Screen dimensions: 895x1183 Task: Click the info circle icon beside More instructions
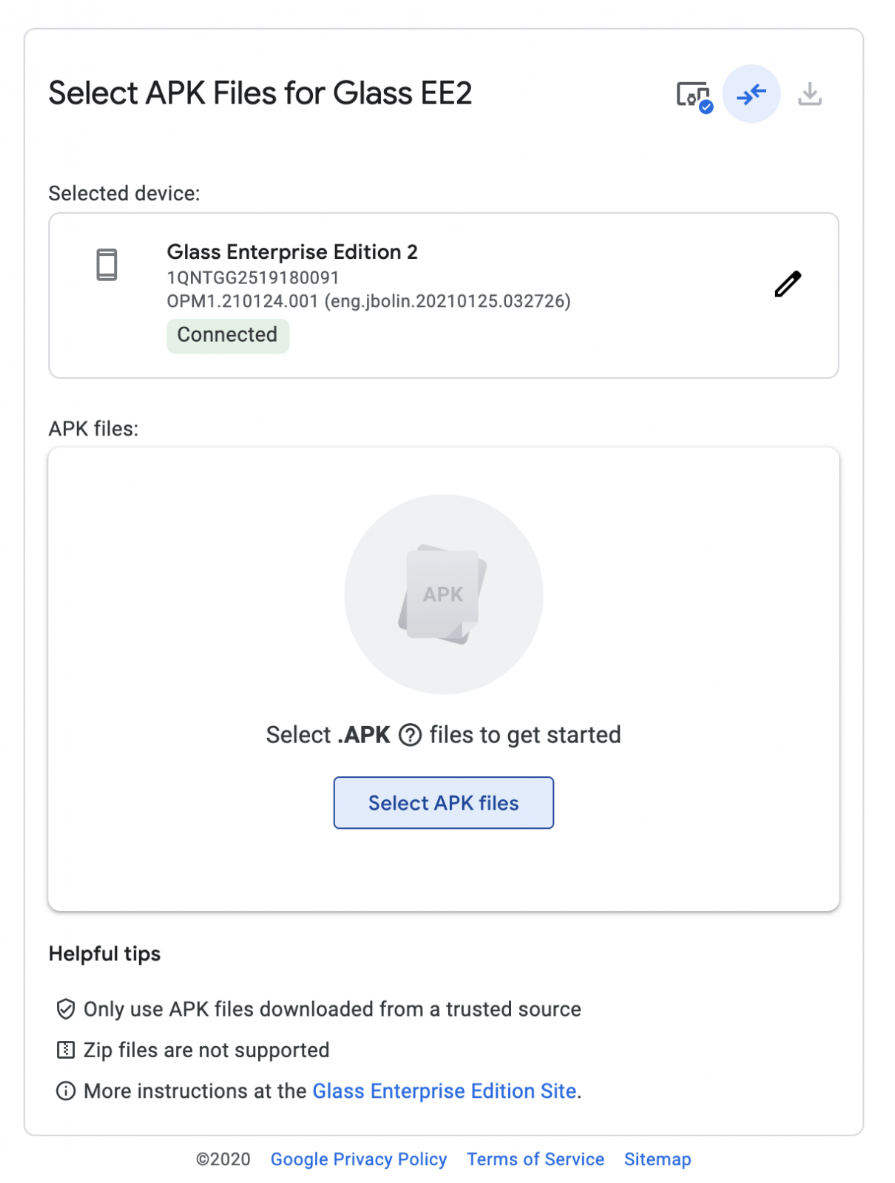pos(66,1091)
